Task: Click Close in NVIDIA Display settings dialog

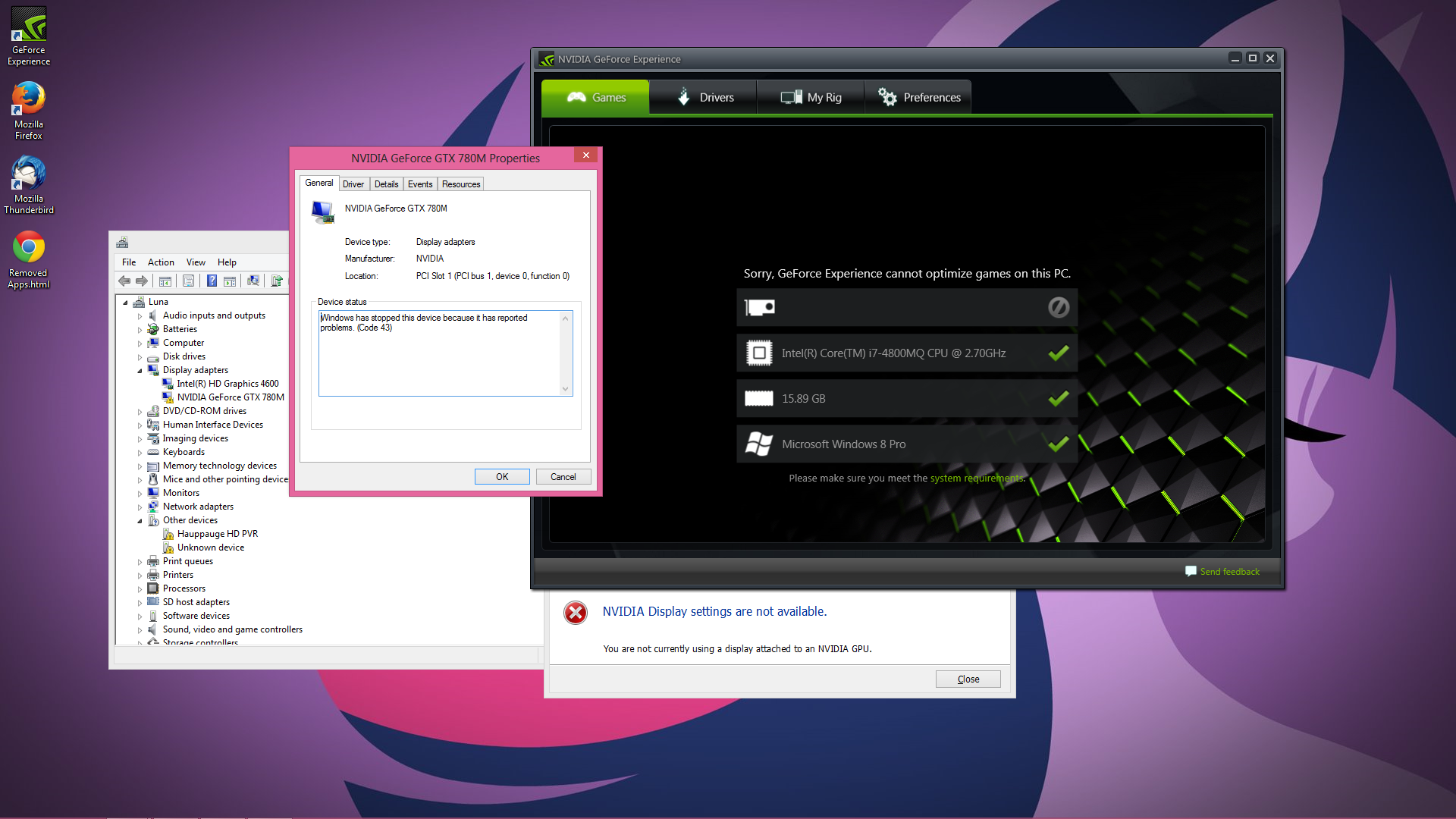Action: 968,679
